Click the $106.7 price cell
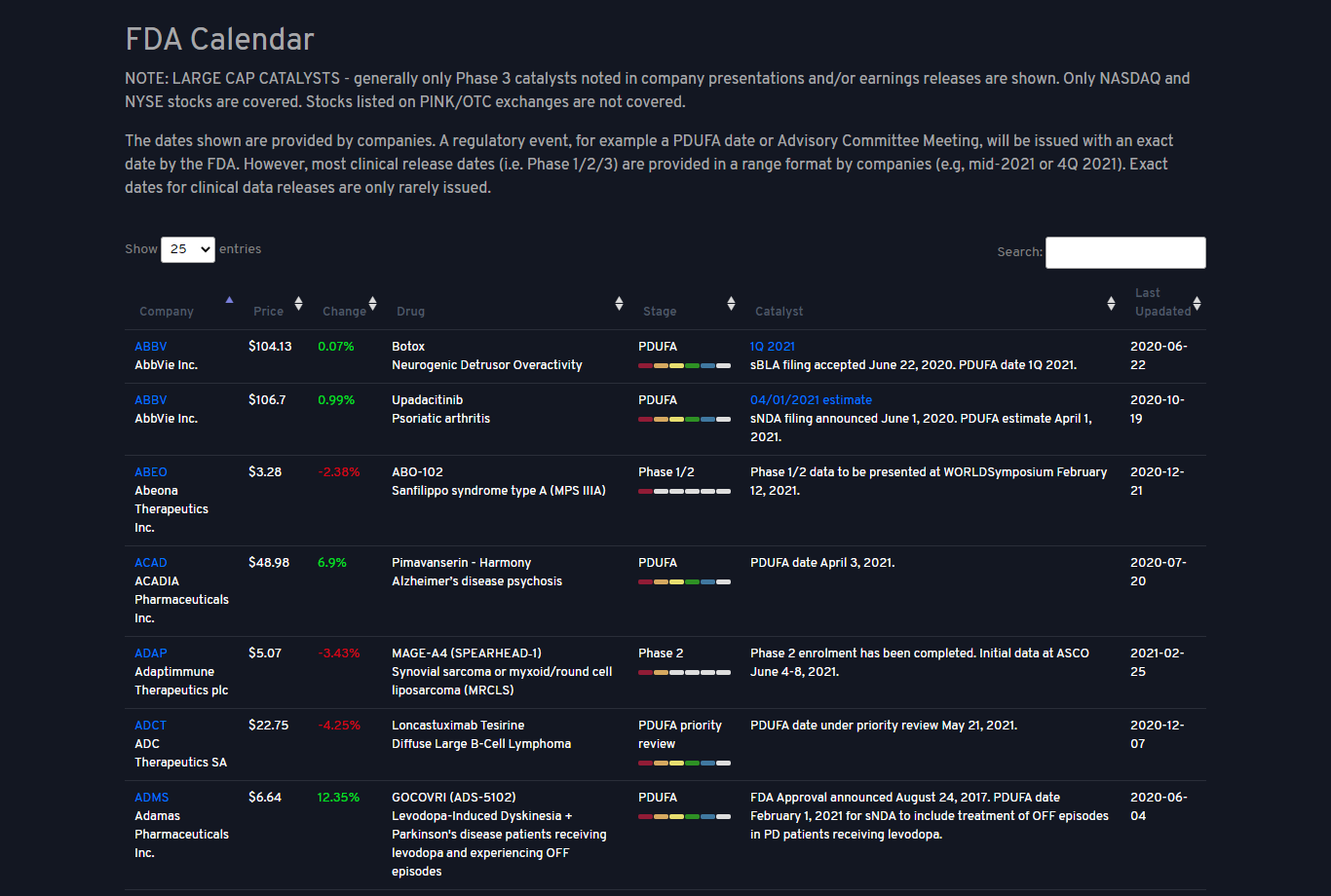The height and width of the screenshot is (896, 1331). pos(267,400)
